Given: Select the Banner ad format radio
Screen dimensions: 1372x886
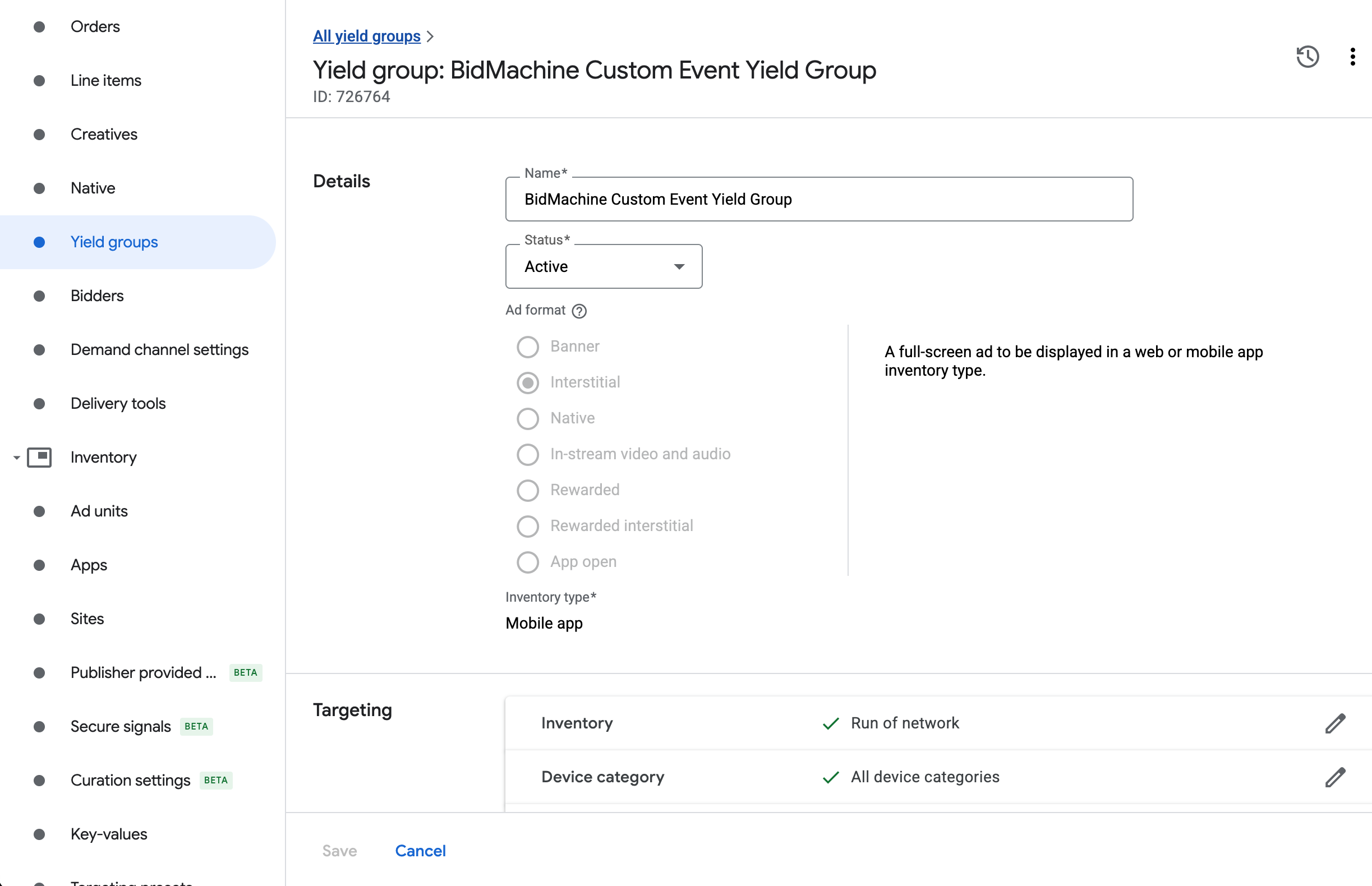Looking at the screenshot, I should tap(527, 347).
